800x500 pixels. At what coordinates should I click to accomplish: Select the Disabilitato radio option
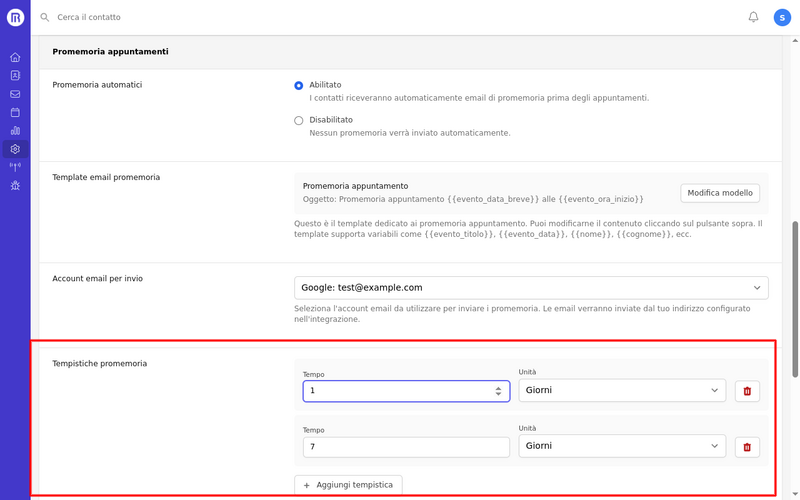pyautogui.click(x=298, y=120)
